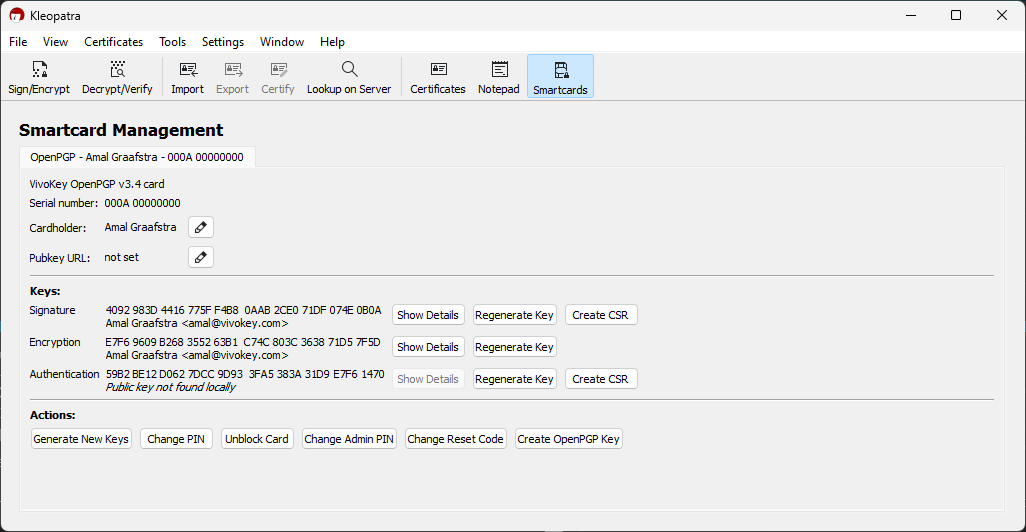
Task: Open the Settings menu
Action: pyautogui.click(x=223, y=42)
